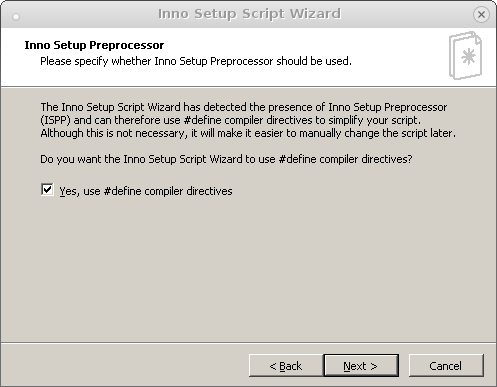Cancel the script wizard

coord(446,366)
